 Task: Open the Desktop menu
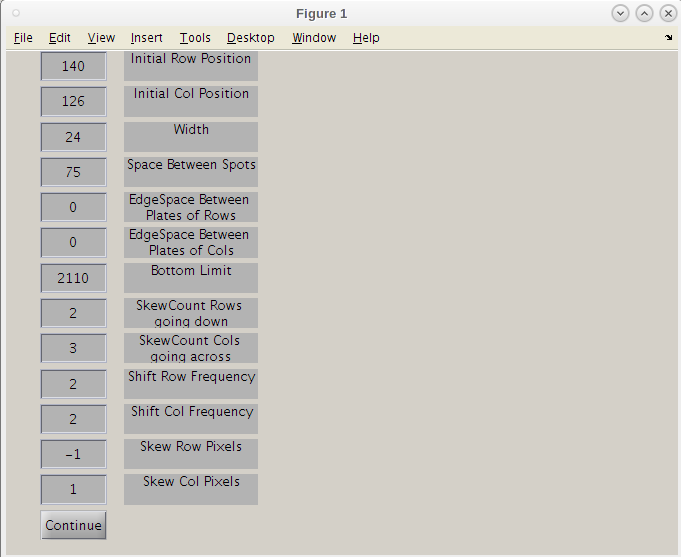click(250, 38)
